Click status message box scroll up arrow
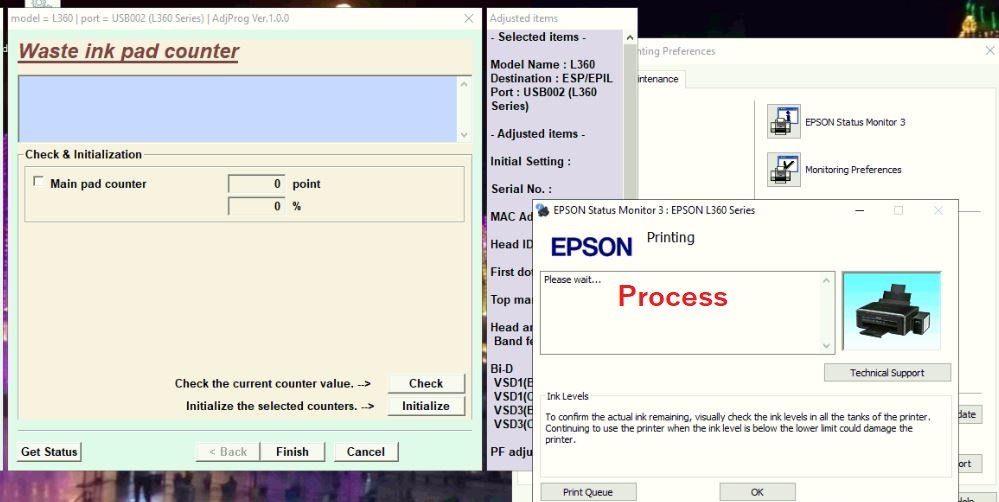This screenshot has width=999, height=502. pos(826,280)
